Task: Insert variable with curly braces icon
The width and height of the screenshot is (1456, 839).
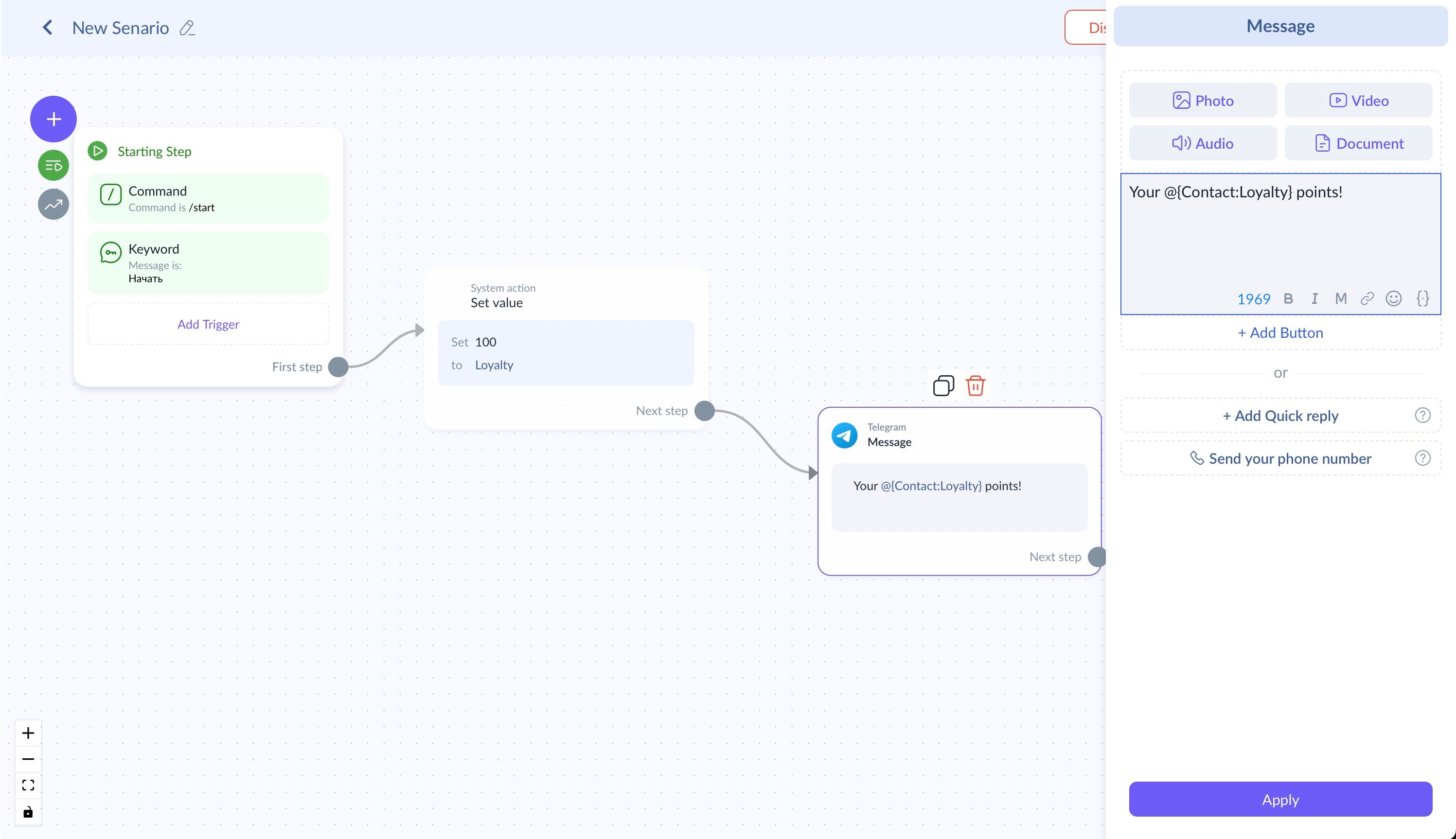Action: pyautogui.click(x=1422, y=298)
